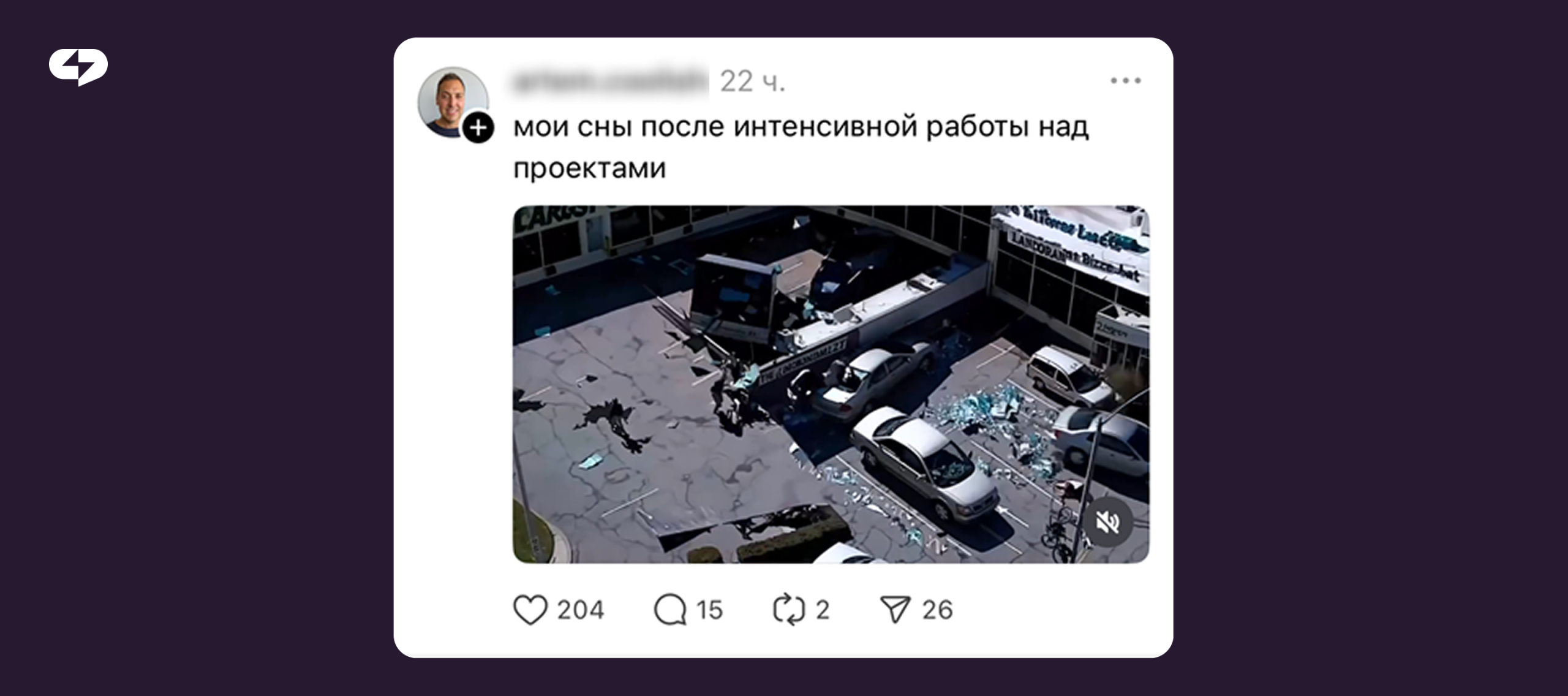Click the 26 shares count
1568x696 pixels.
[x=937, y=610]
